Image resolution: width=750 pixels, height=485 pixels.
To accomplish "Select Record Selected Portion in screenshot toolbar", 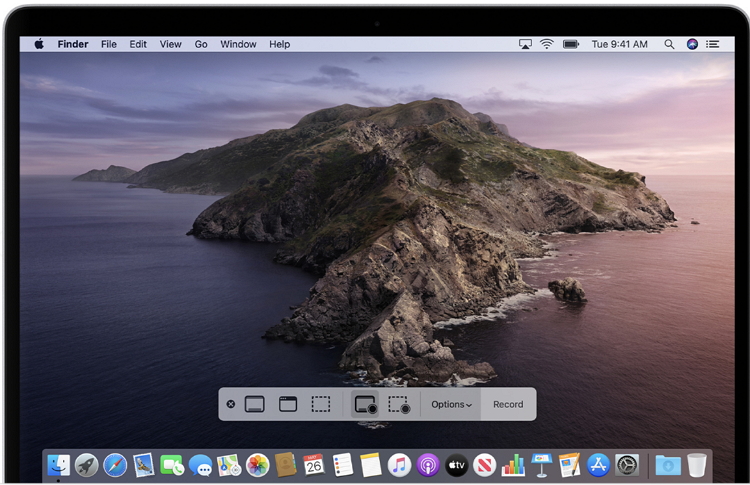I will tap(399, 404).
